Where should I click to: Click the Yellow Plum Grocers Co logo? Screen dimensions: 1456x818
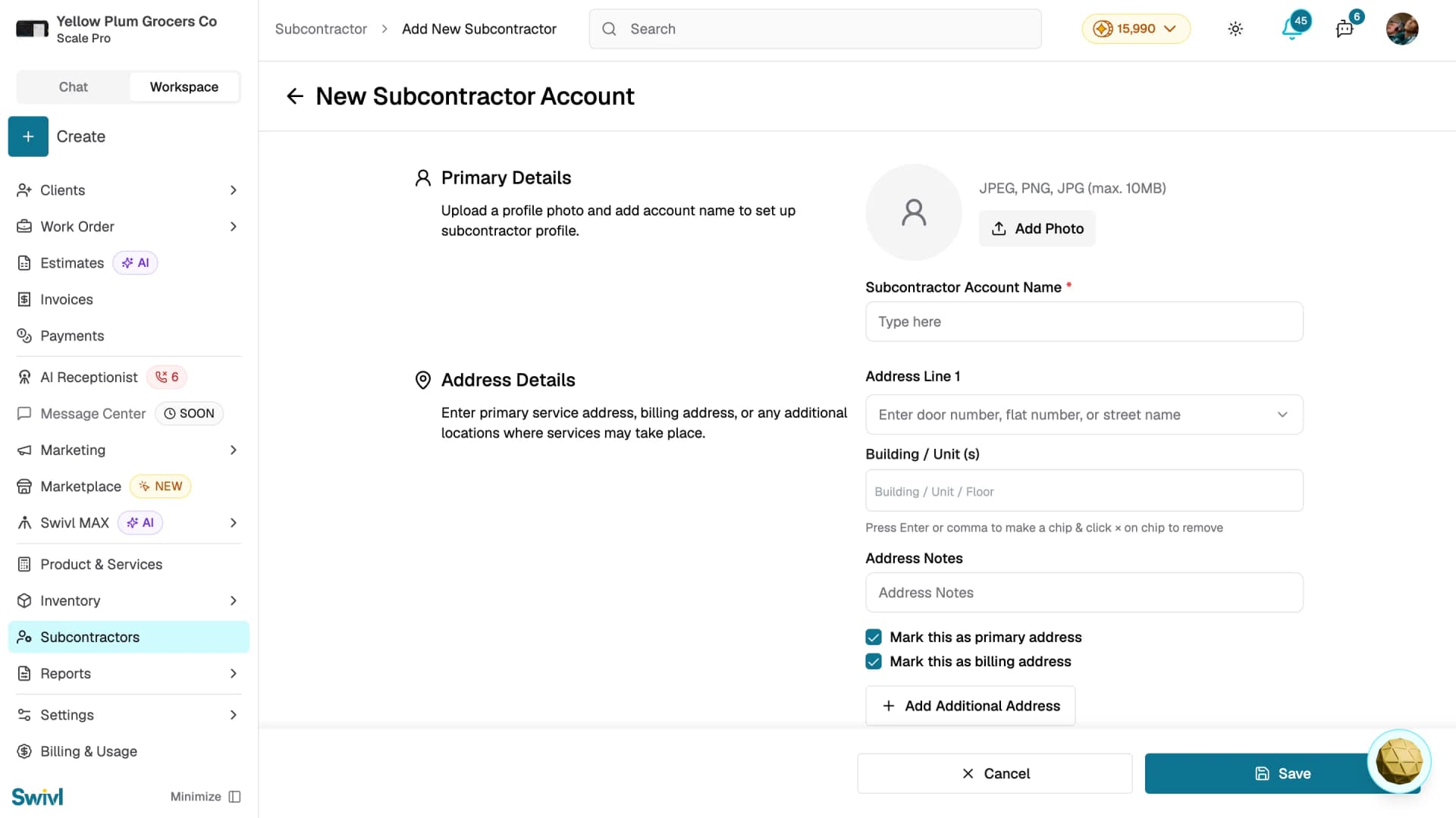tap(32, 29)
